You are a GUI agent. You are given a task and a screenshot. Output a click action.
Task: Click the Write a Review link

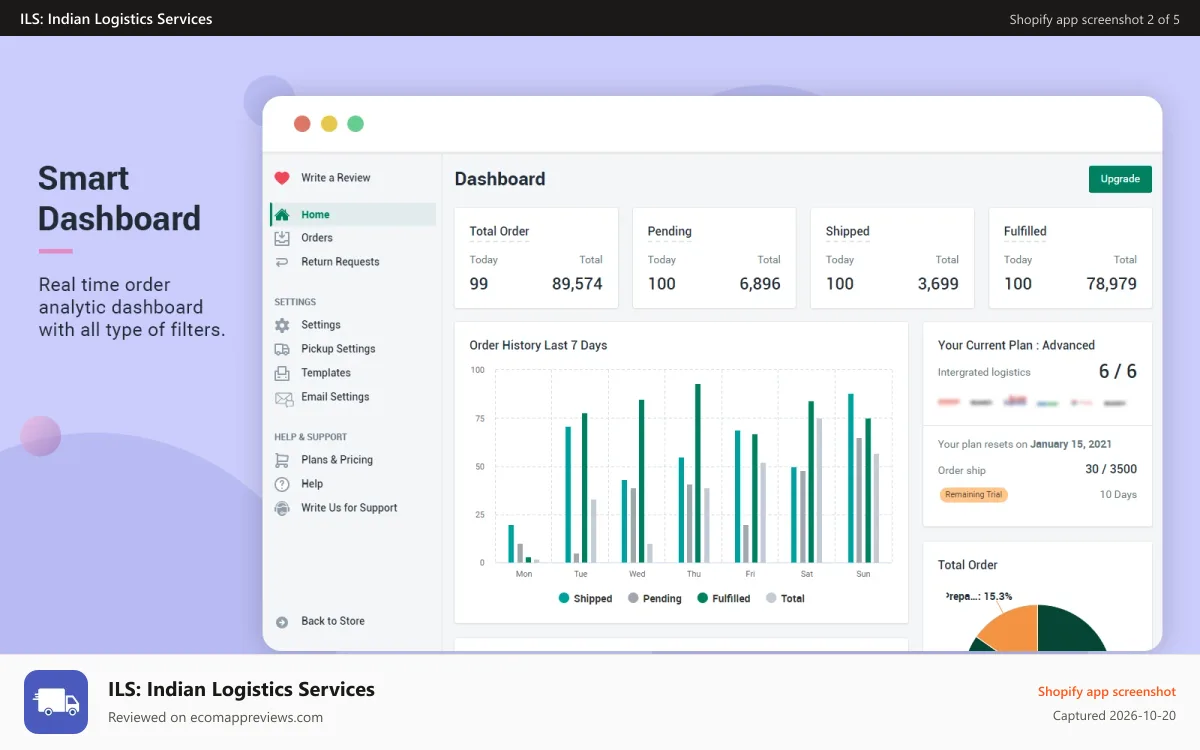point(336,178)
